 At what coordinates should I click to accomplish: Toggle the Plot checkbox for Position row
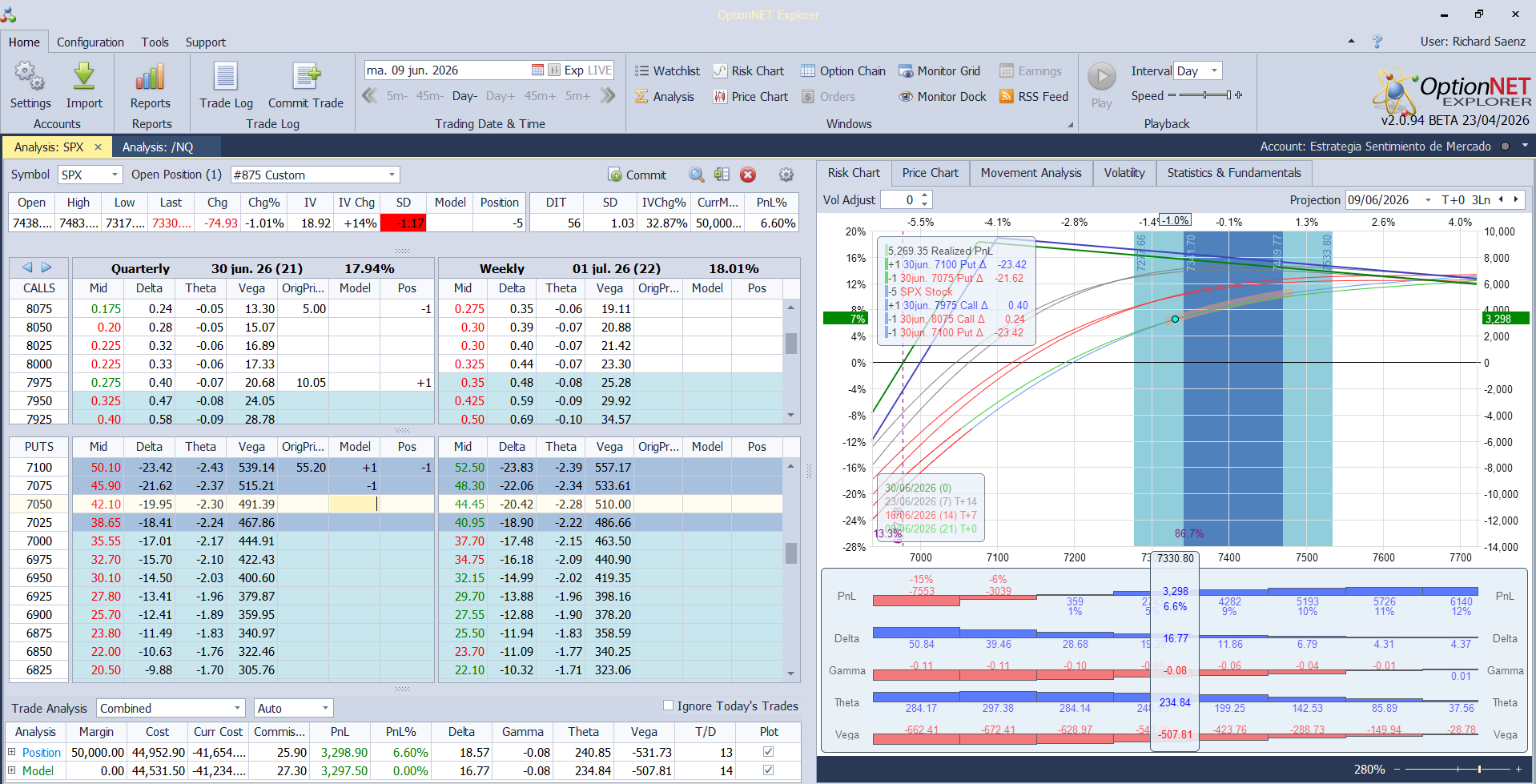coord(769,752)
